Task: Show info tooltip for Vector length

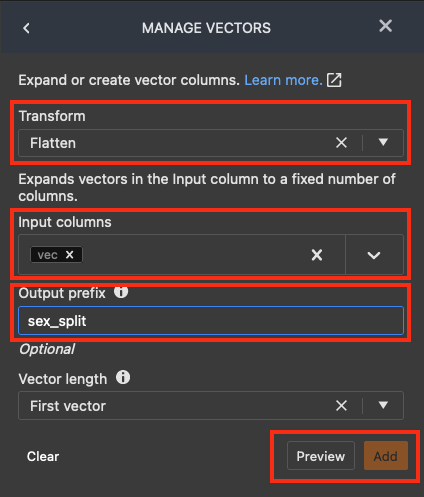Action: click(x=123, y=378)
